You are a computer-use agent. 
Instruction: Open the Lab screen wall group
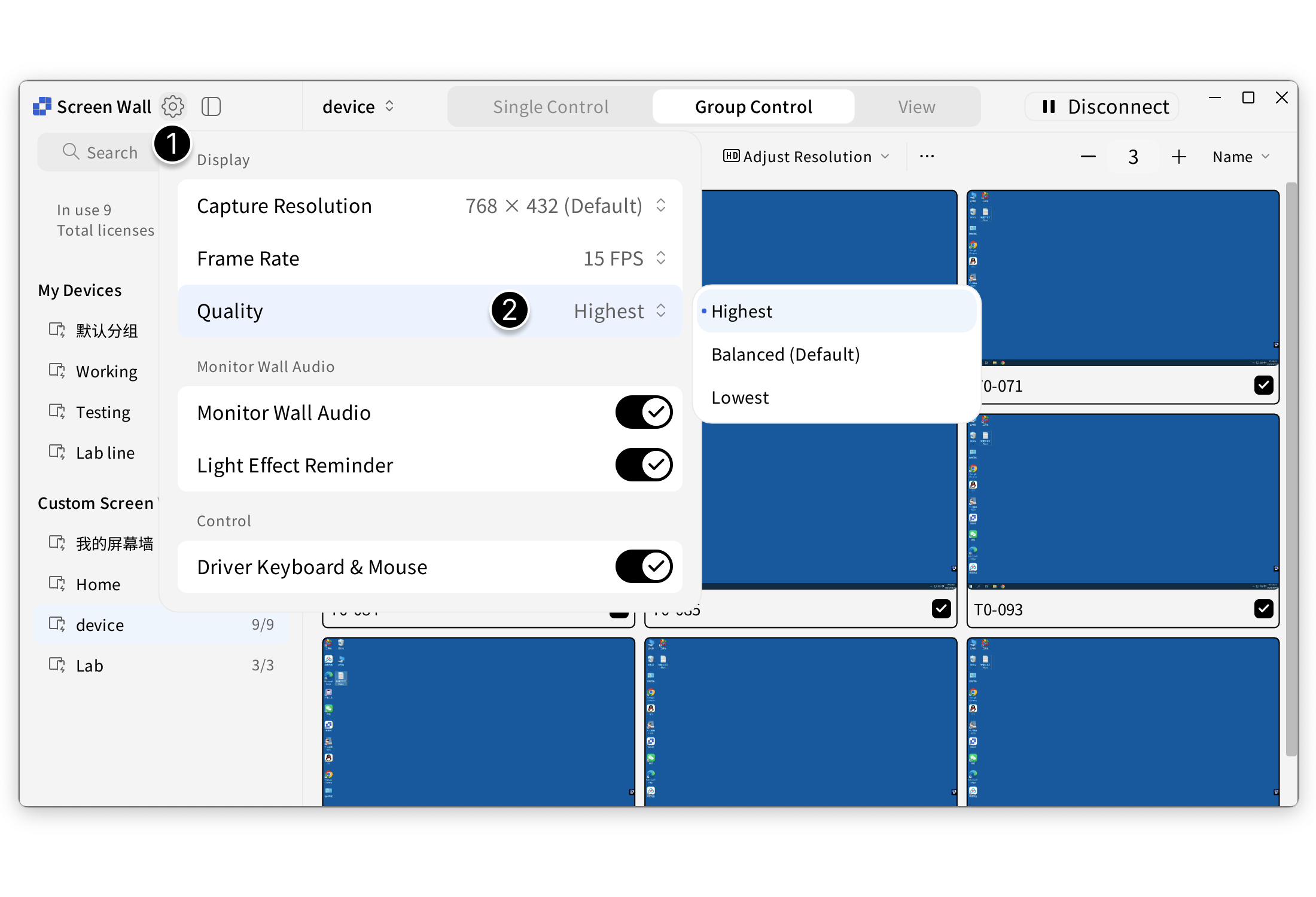(x=90, y=666)
